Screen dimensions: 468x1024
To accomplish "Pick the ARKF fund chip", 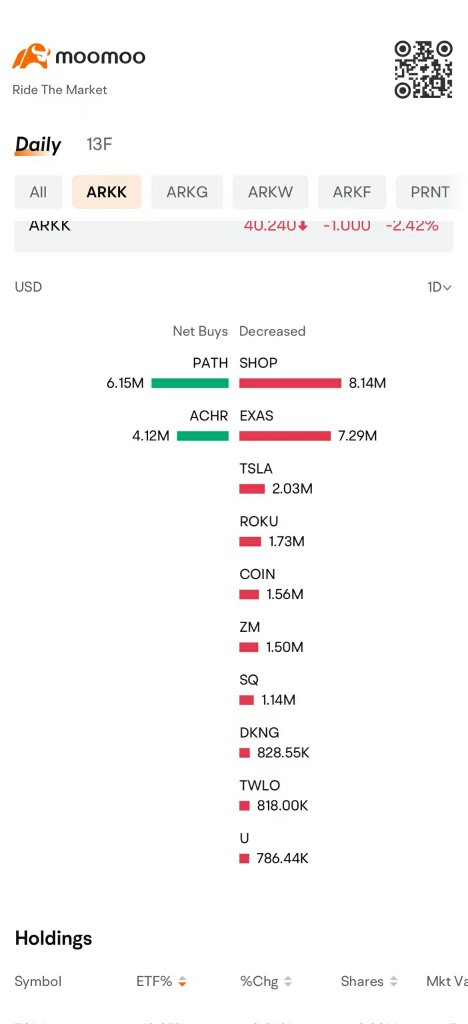I will click(352, 192).
